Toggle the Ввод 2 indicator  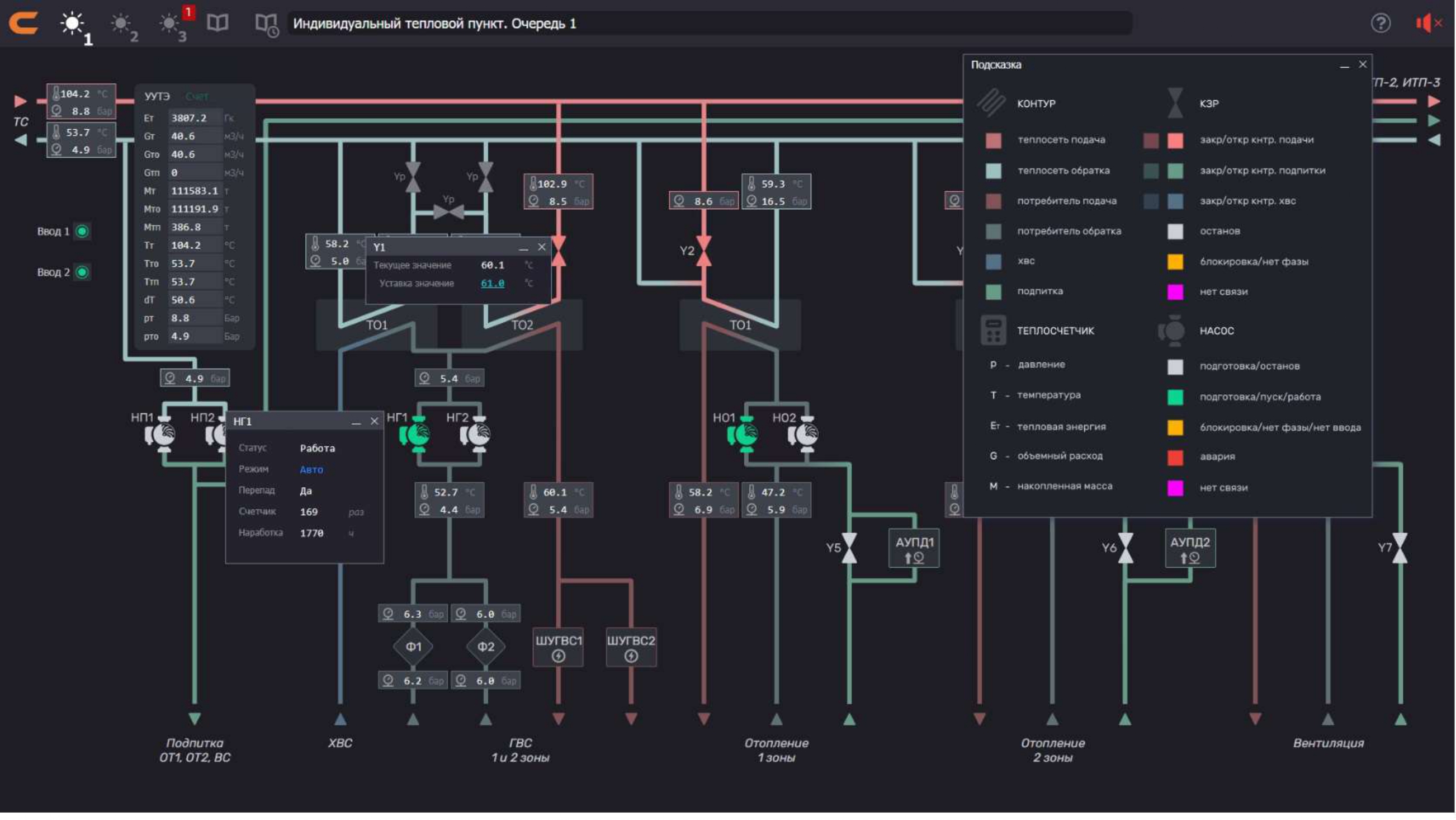pyautogui.click(x=83, y=272)
